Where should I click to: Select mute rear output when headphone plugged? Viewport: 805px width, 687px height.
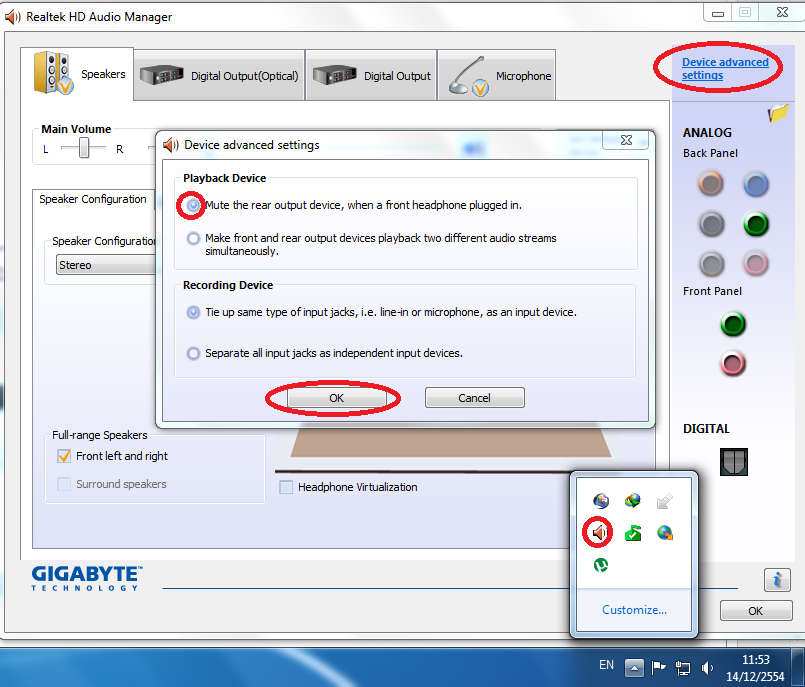click(x=193, y=205)
